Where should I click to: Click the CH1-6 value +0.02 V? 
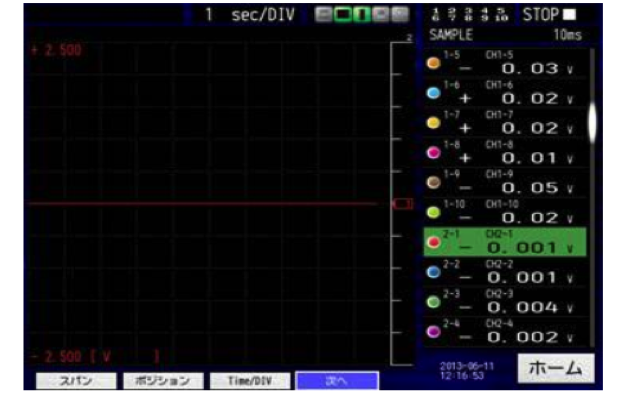(x=515, y=98)
